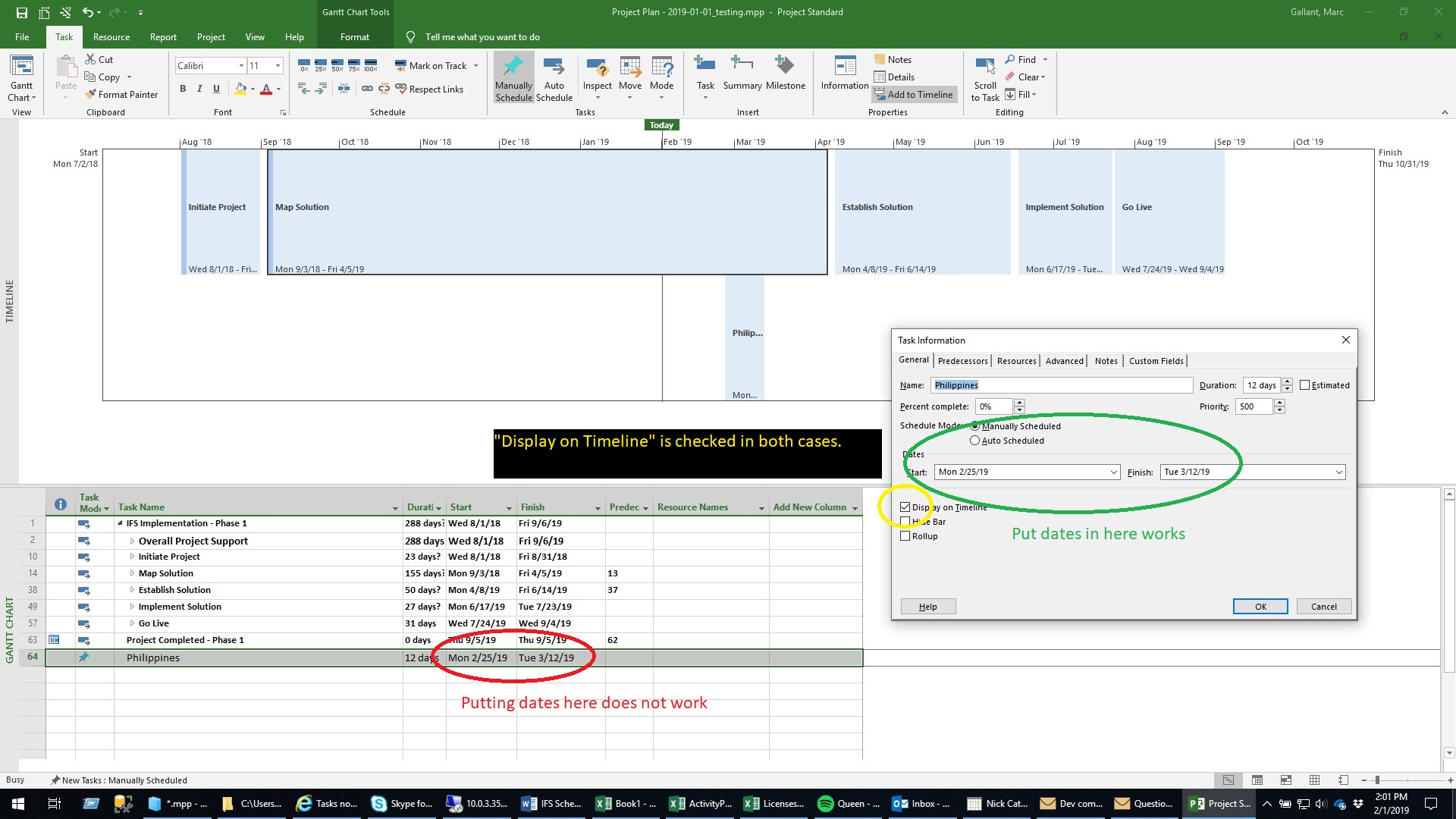Screen dimensions: 1456x819
Task: Select Auto Scheduled radio button
Action: point(975,441)
